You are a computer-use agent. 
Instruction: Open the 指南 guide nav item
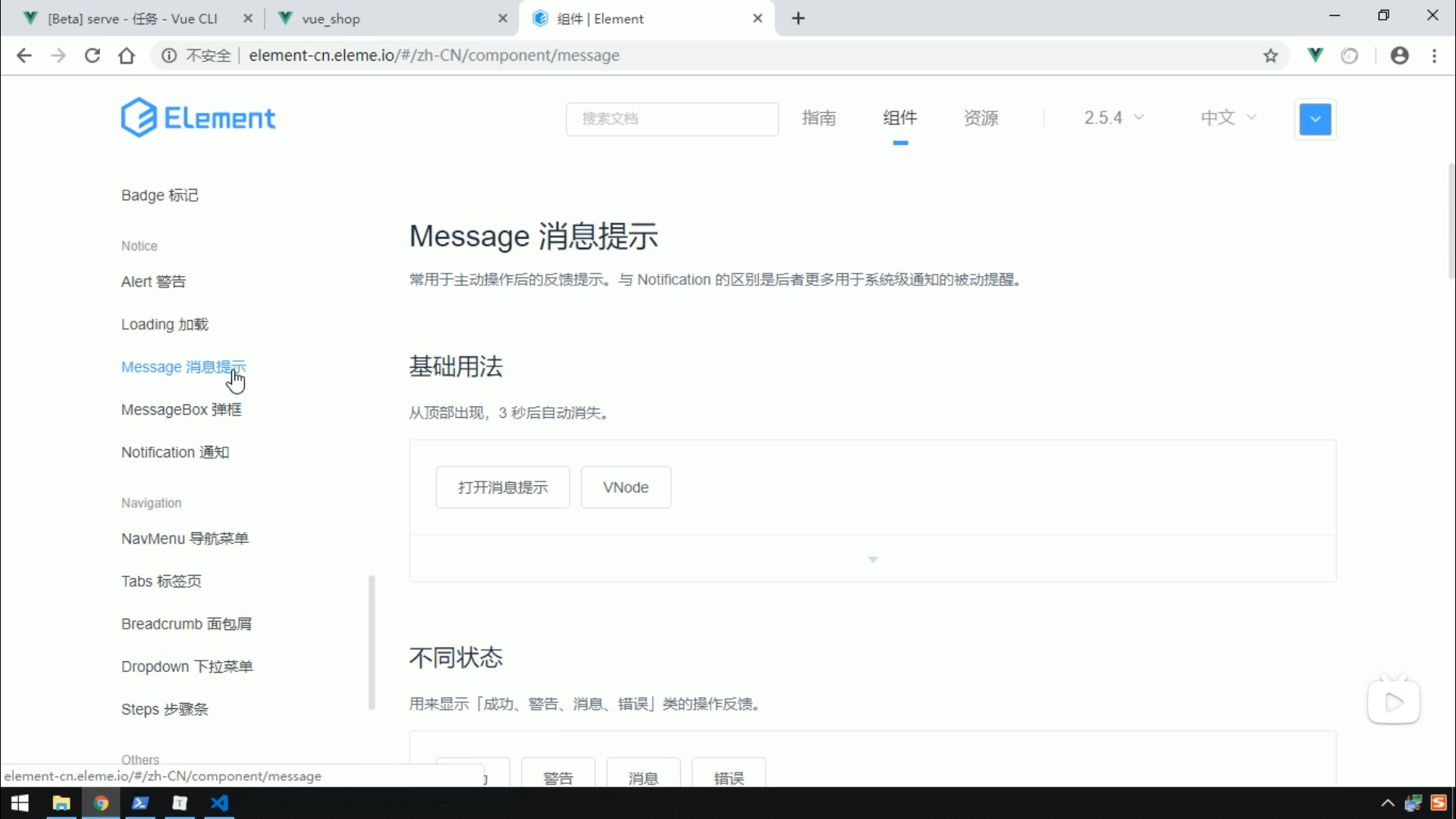pyautogui.click(x=819, y=118)
